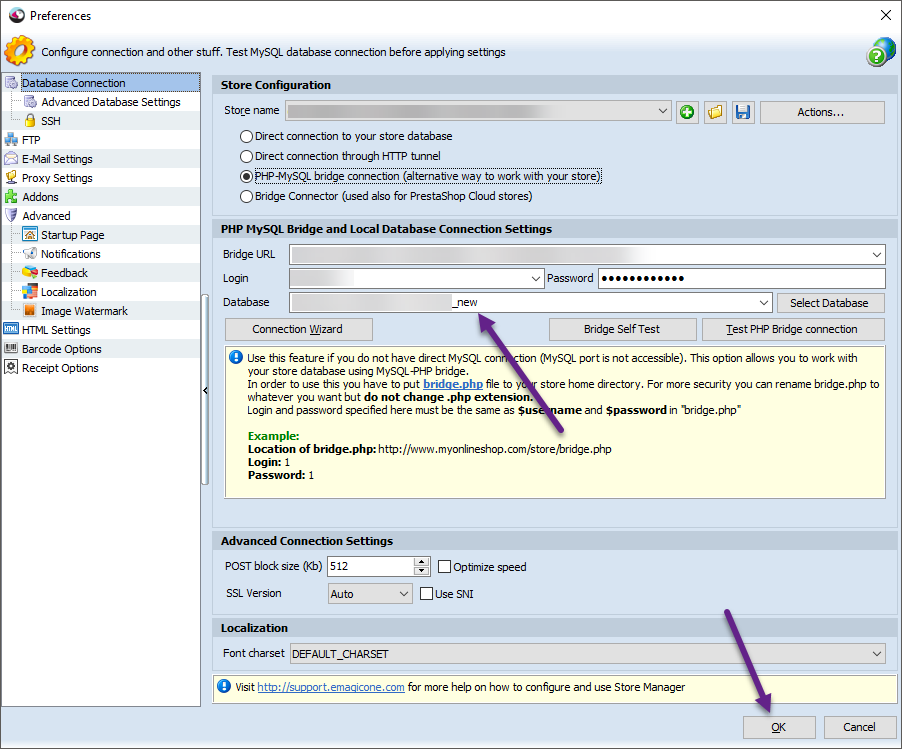Click the Notifications icon
Viewport: 902px width, 749px height.
[30, 254]
